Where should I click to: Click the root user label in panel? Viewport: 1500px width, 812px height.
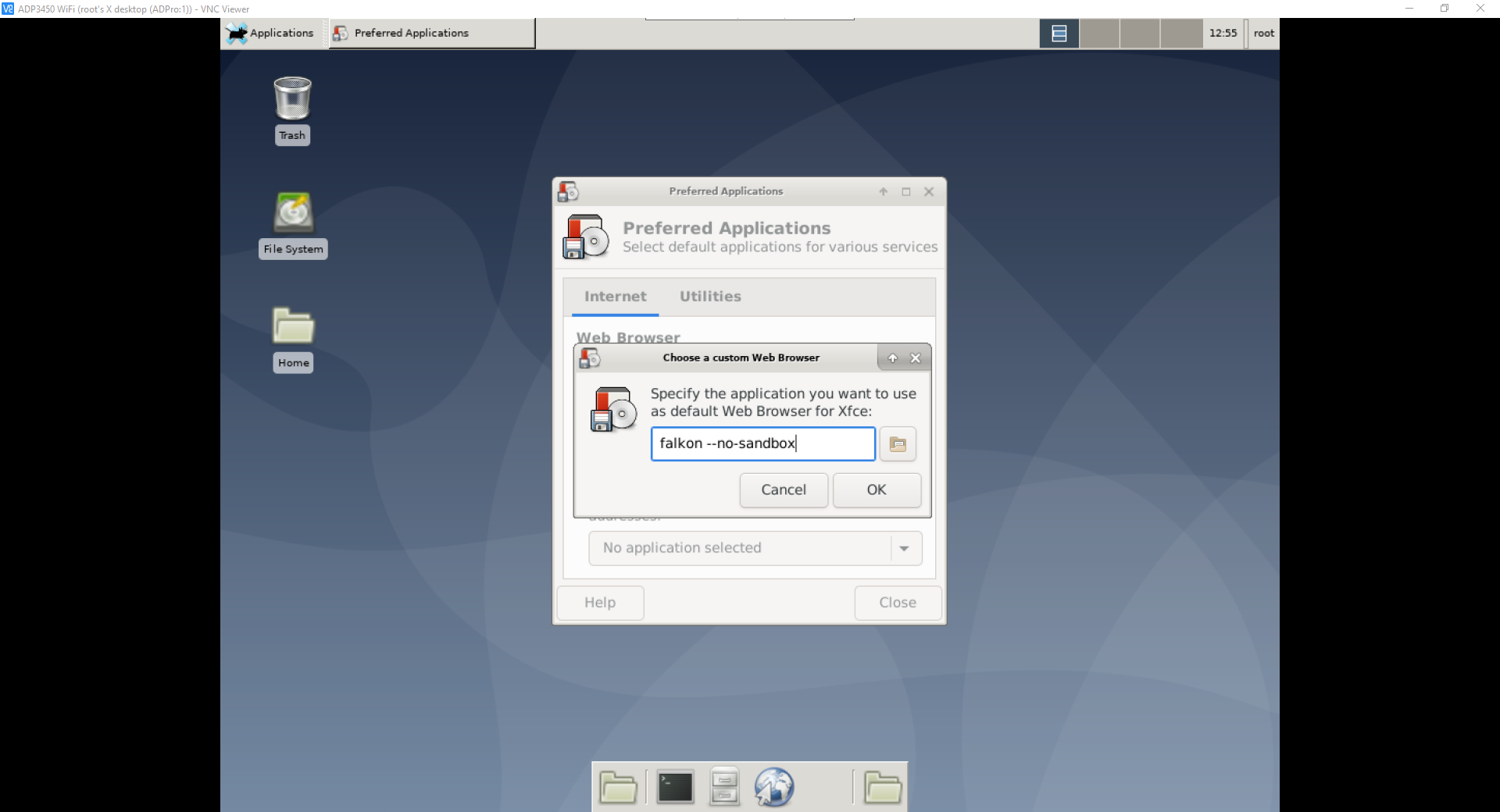pos(1264,33)
